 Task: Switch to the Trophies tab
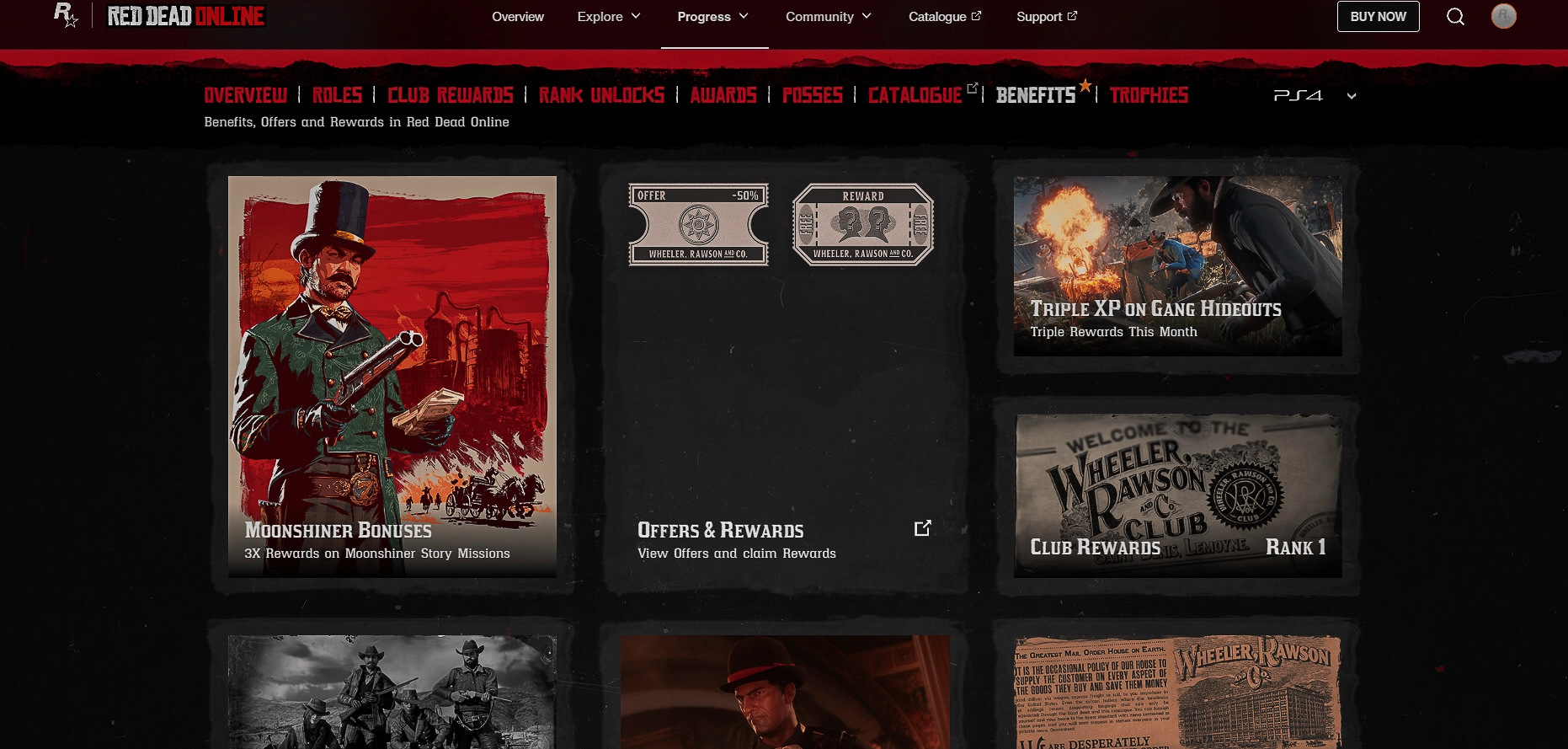(1149, 95)
